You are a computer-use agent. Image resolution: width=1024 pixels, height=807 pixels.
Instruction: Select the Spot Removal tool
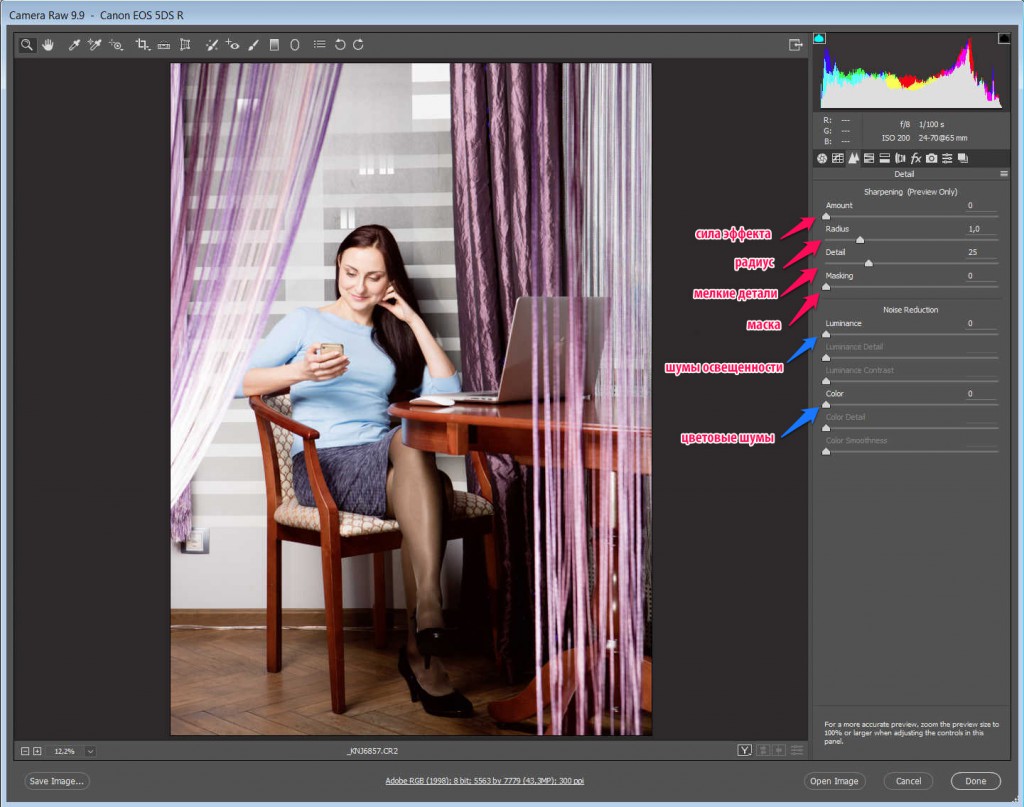coord(211,45)
